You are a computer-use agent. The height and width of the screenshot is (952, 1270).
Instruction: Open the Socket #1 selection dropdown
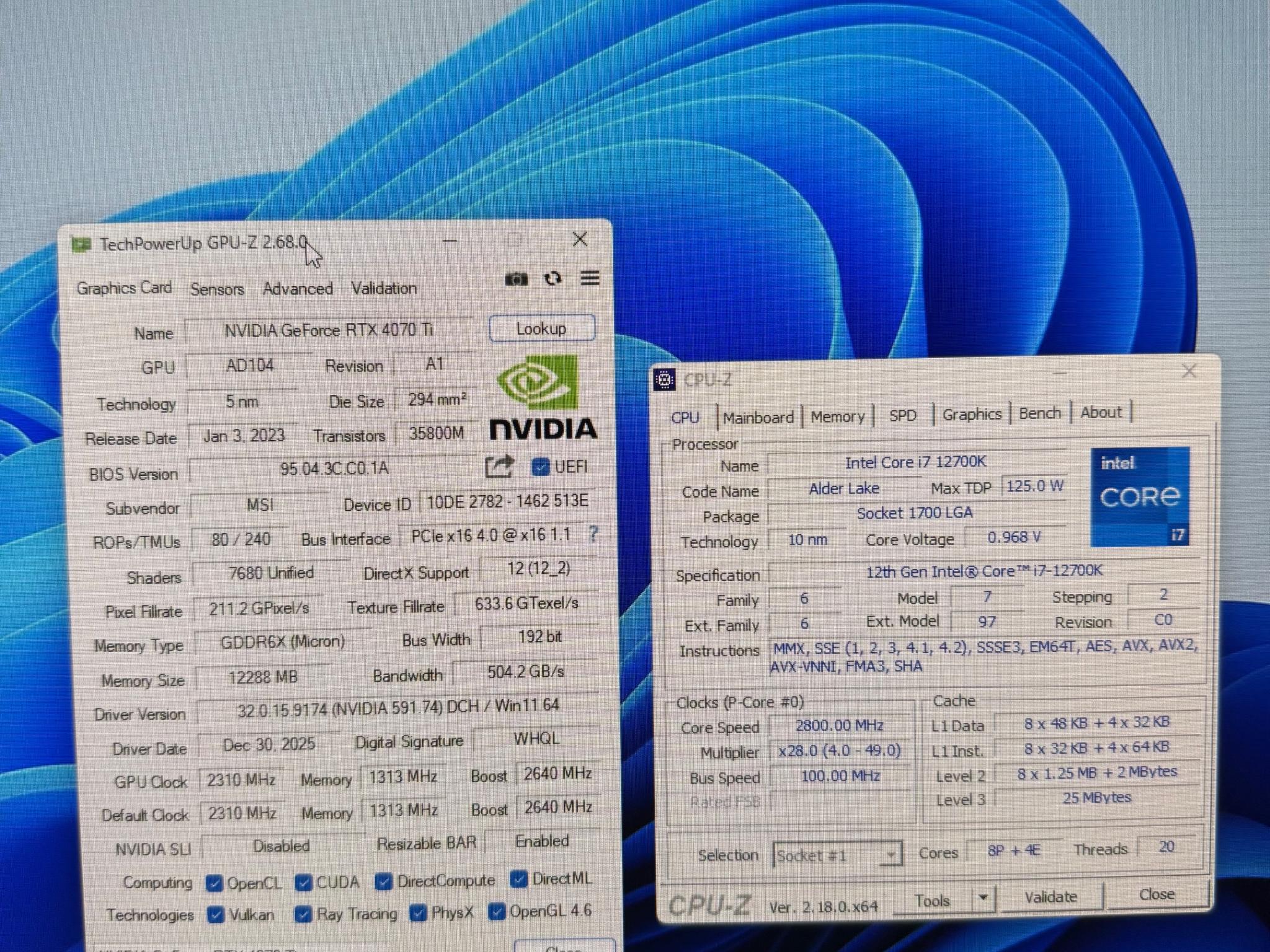point(837,855)
